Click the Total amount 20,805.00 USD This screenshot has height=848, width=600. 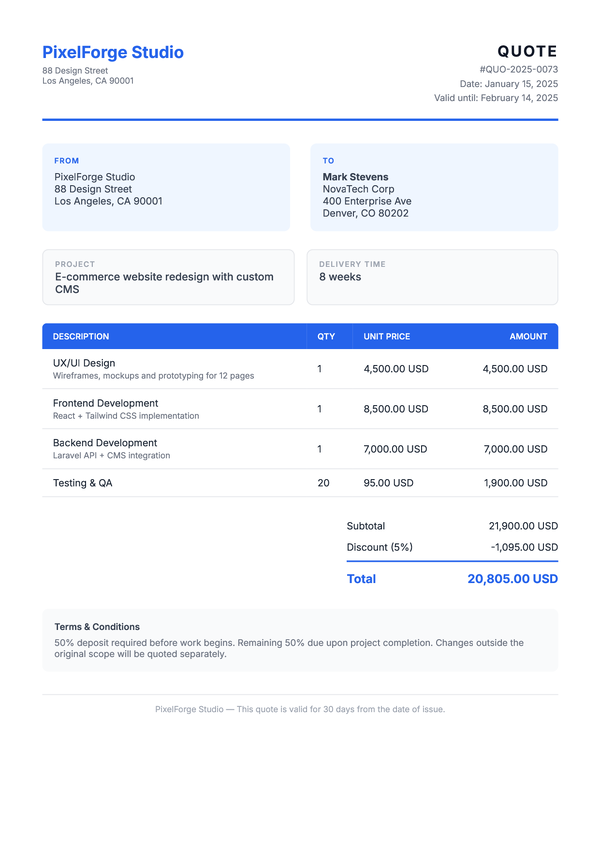(512, 579)
